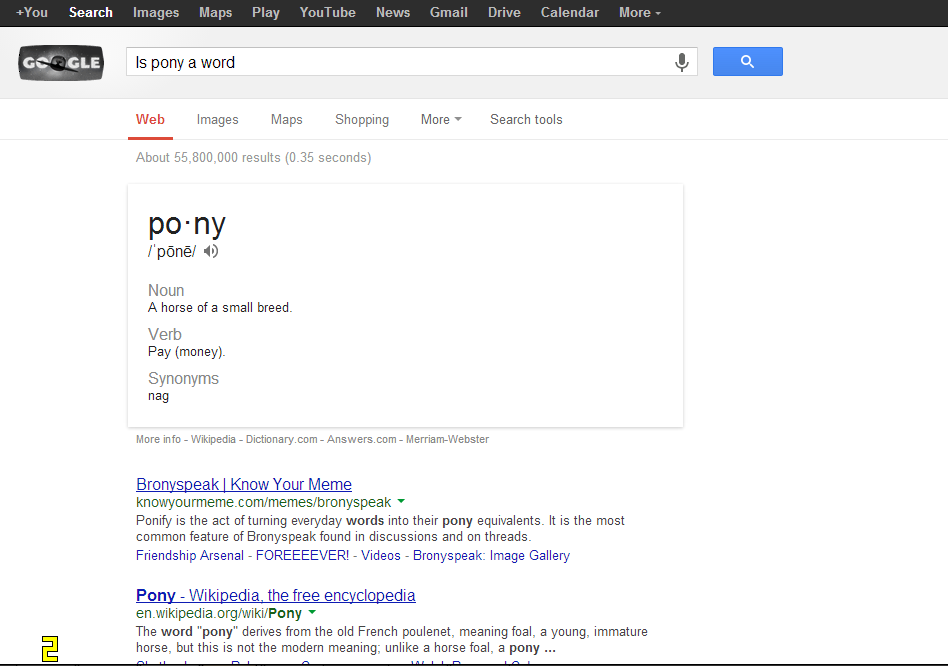This screenshot has width=948, height=666.
Task: Open the Bronyspeak: Image Gallery sitelink
Action: tap(491, 555)
